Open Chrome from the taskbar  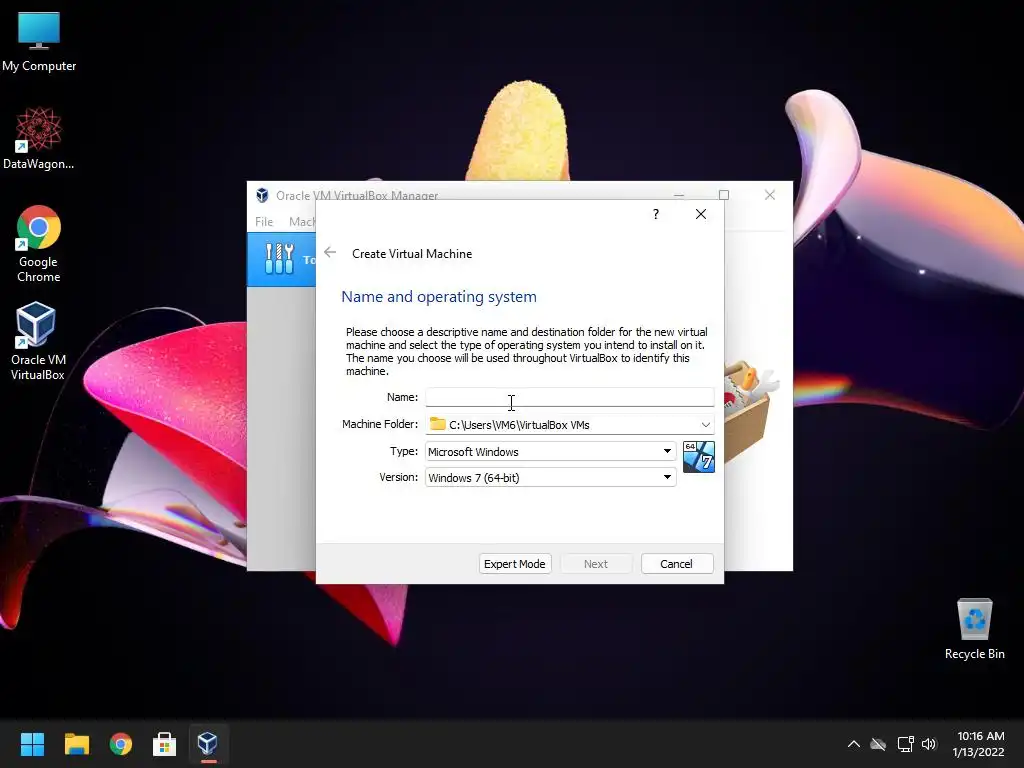coord(121,744)
